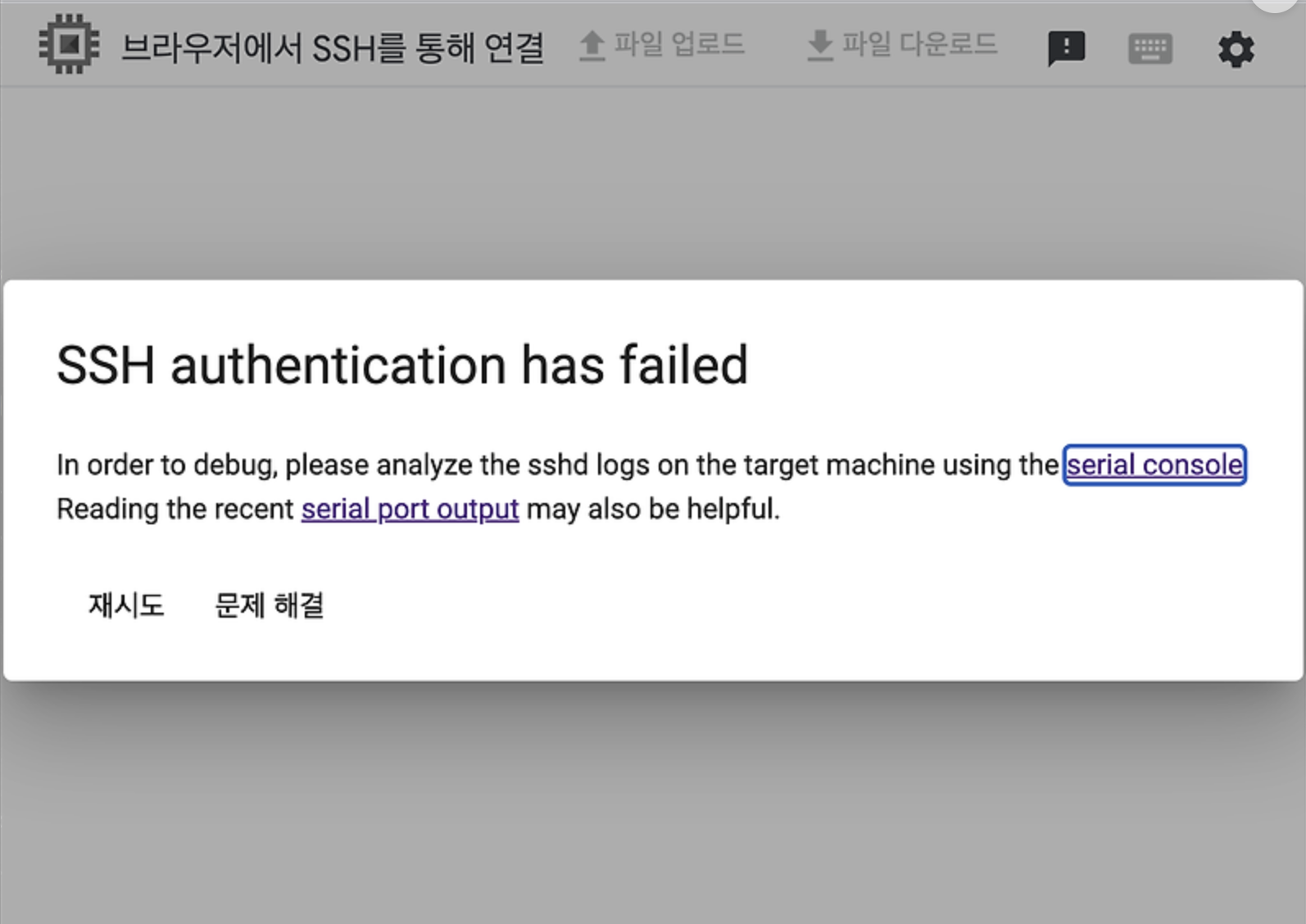Click the 'In order to debug' sentence
The image size is (1306, 924).
point(558,464)
